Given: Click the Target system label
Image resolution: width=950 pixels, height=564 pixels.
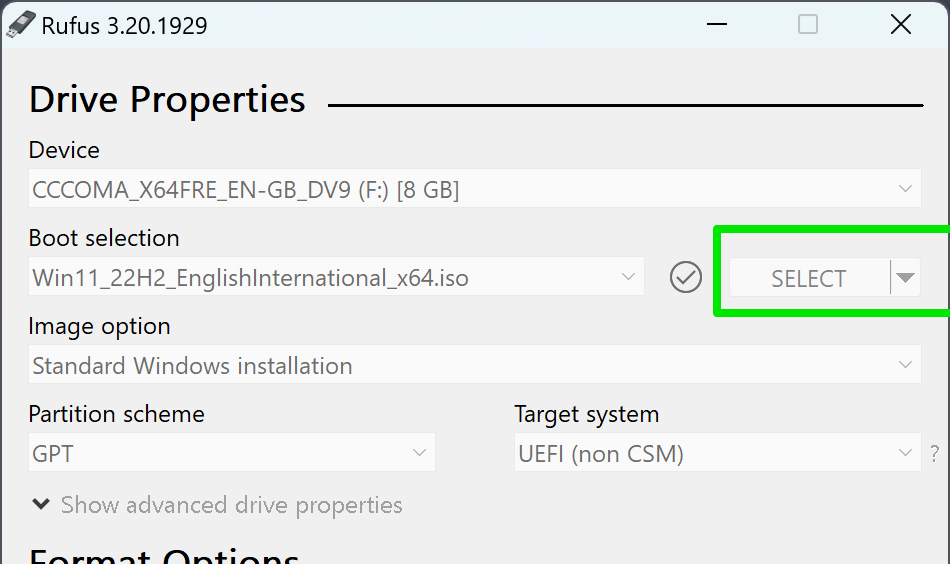Looking at the screenshot, I should tap(587, 414).
